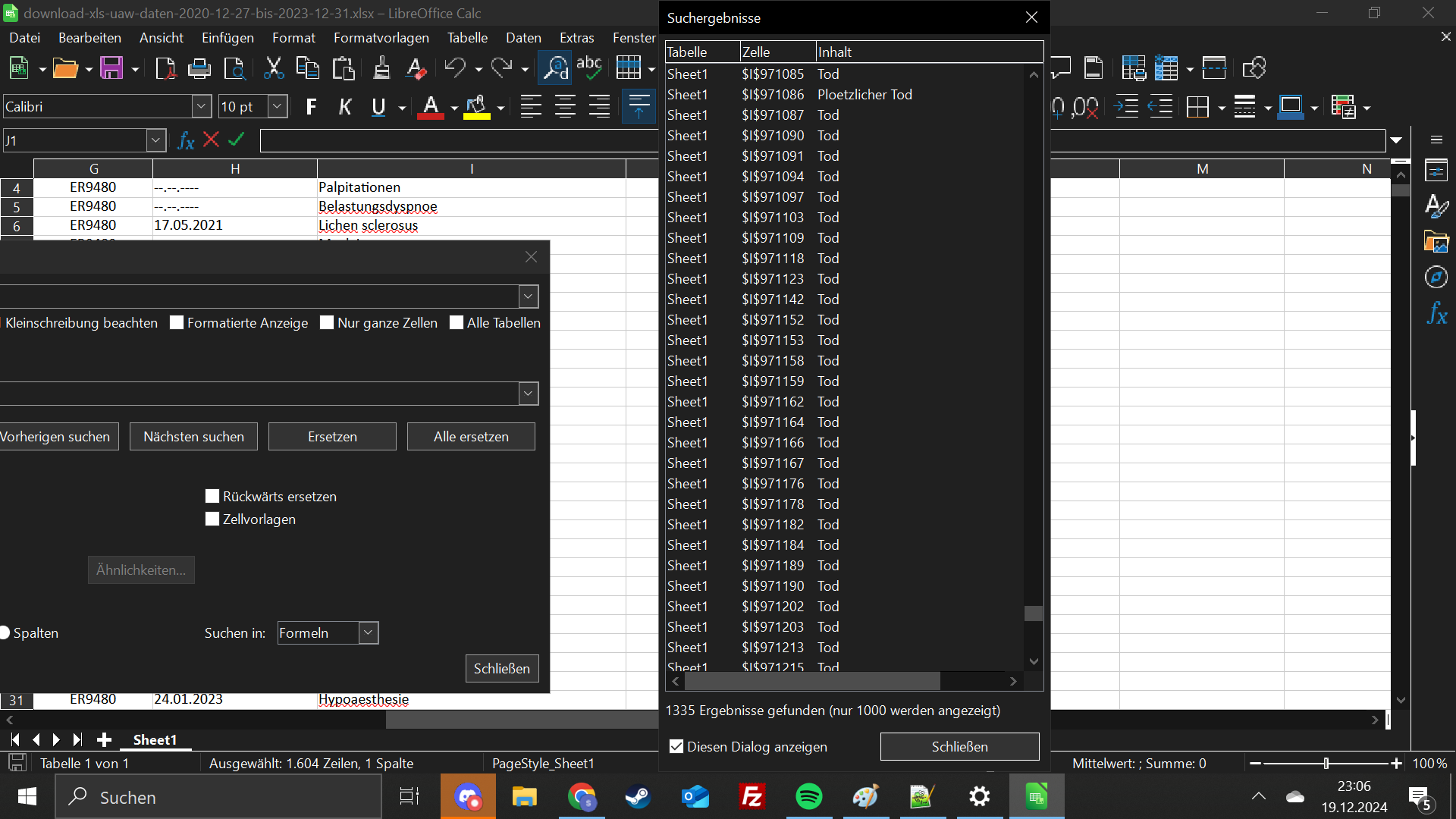The image size is (1456, 819).
Task: Click the Cut scissors icon
Action: point(273,68)
